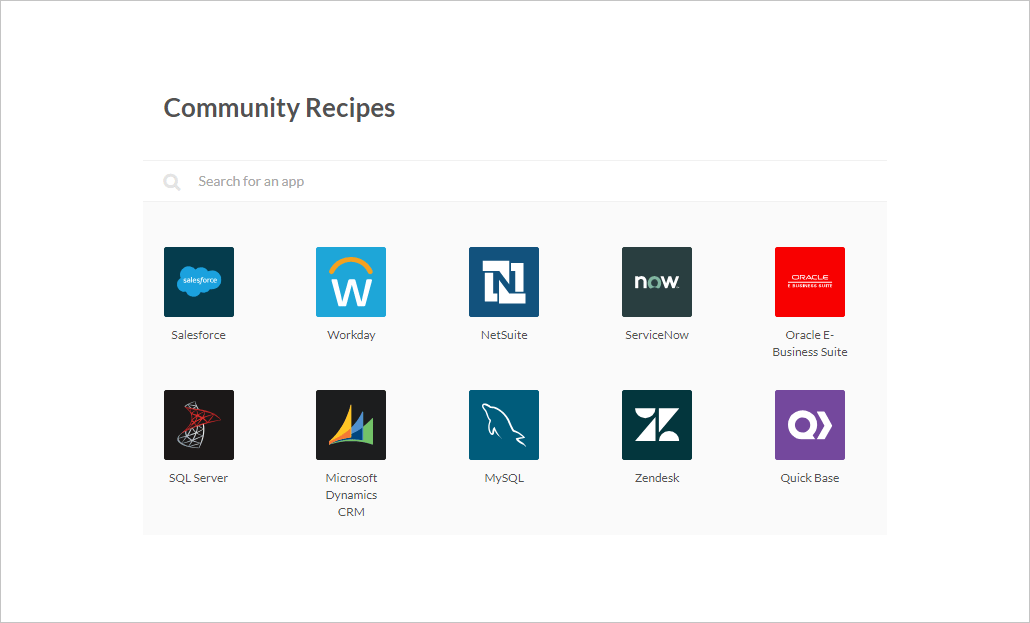Select the Microsoft Dynamics CRM icon
The image size is (1030, 623).
[x=351, y=425]
